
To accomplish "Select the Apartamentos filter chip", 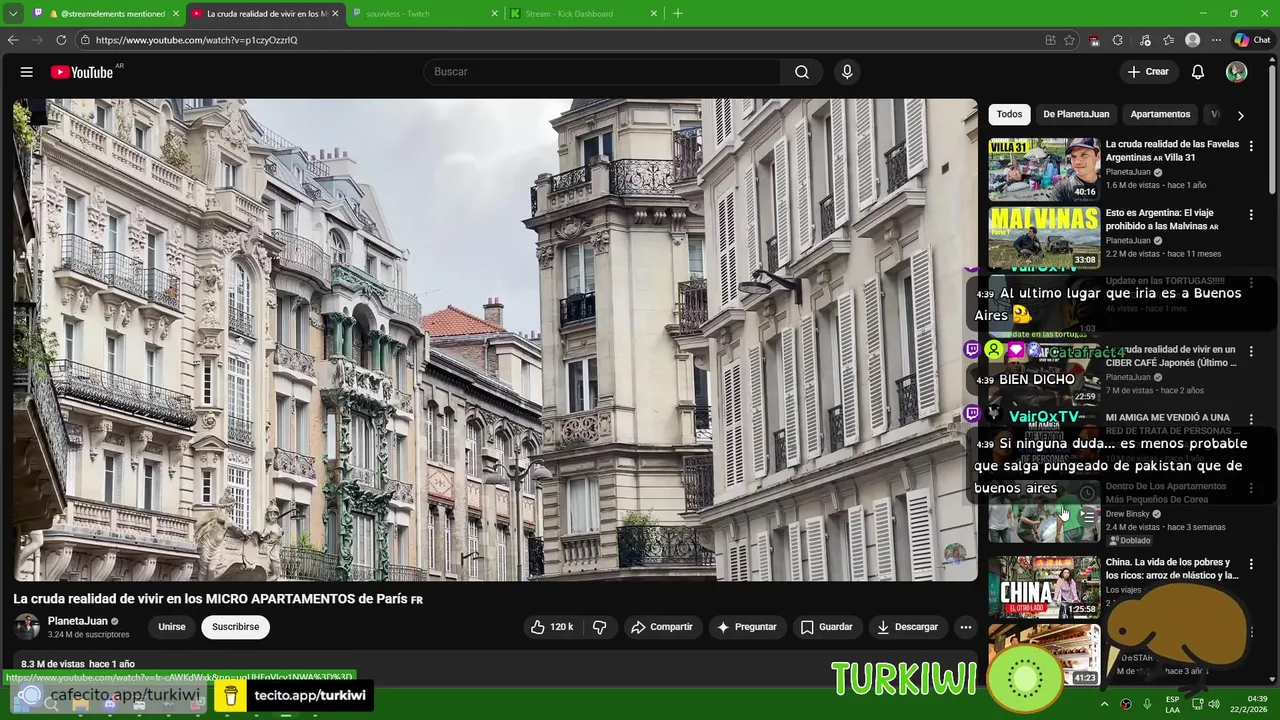I will pyautogui.click(x=1160, y=114).
